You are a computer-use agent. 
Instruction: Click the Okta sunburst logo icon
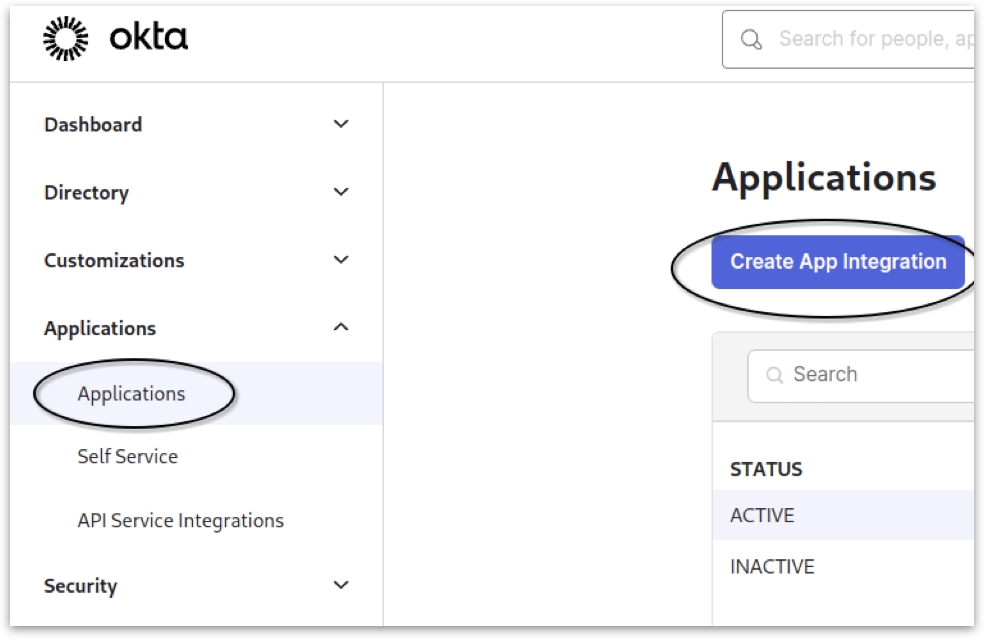point(66,39)
